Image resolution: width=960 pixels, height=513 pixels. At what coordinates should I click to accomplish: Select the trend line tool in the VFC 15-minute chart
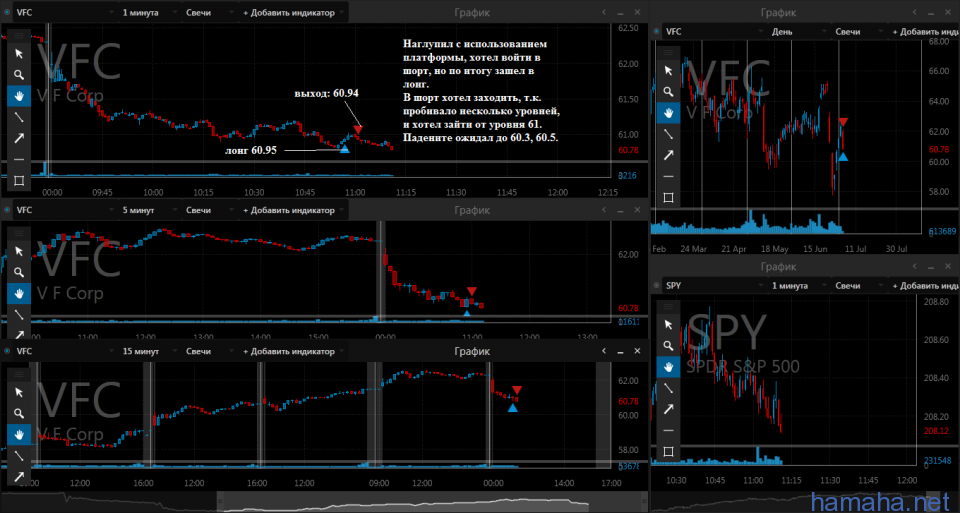(19, 455)
